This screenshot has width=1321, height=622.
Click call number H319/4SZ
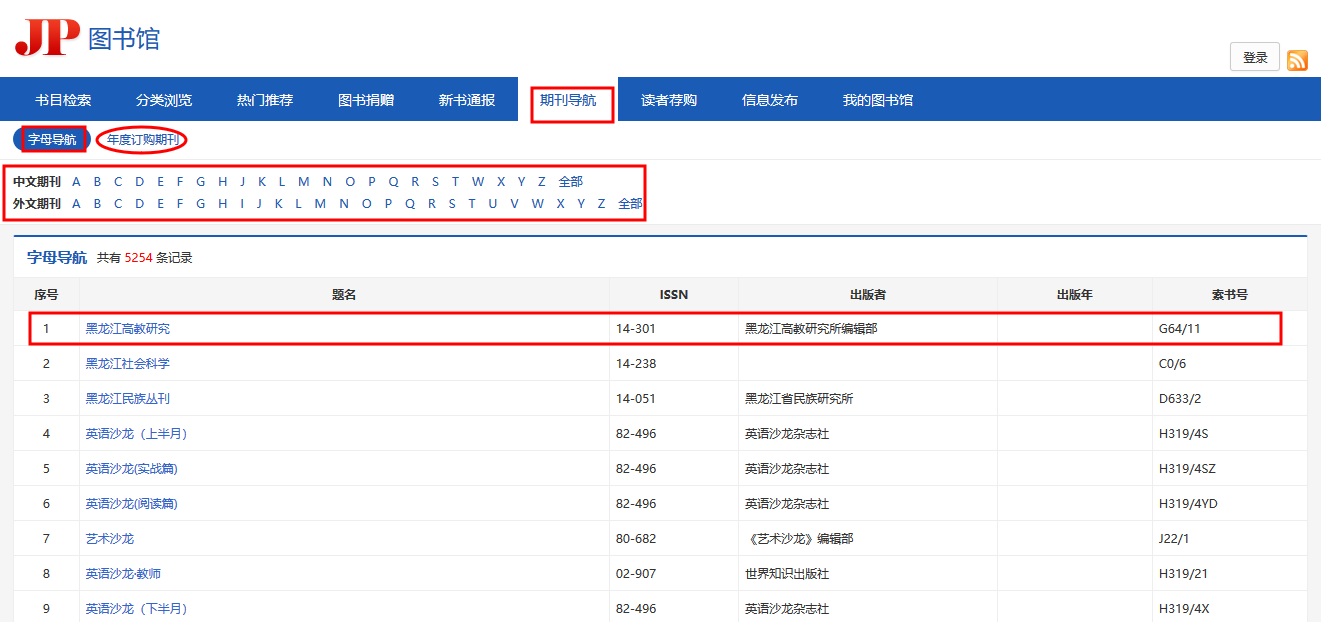tap(1188, 469)
